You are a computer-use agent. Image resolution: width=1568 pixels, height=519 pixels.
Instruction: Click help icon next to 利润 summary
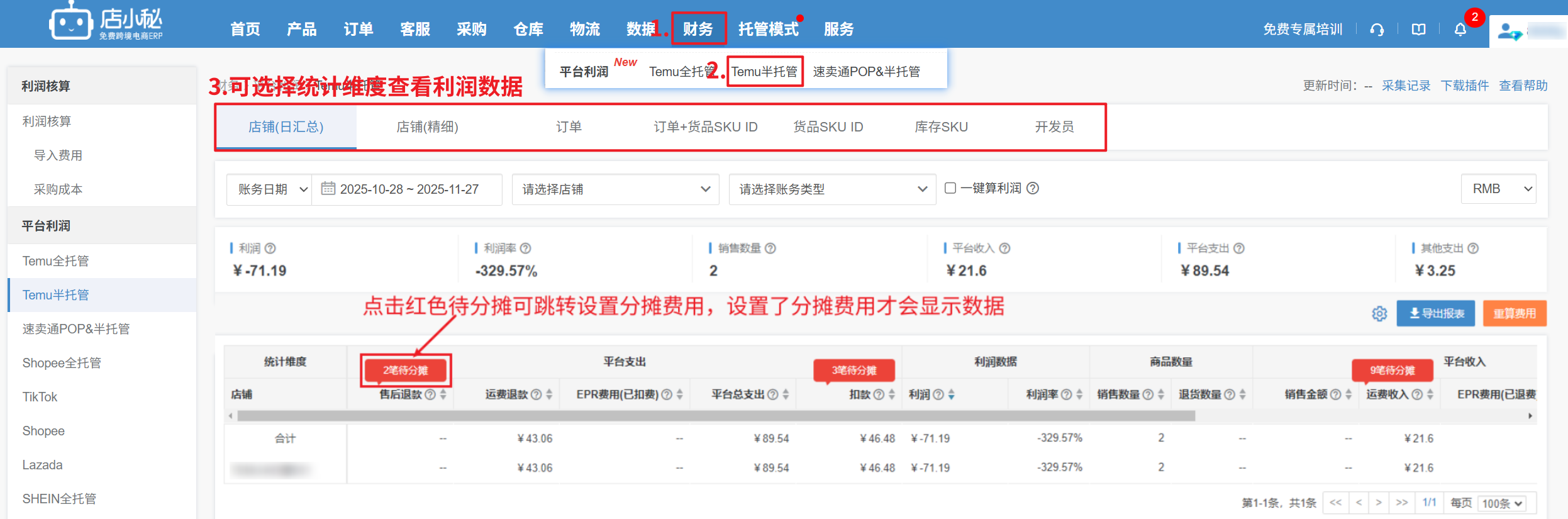pyautogui.click(x=270, y=248)
